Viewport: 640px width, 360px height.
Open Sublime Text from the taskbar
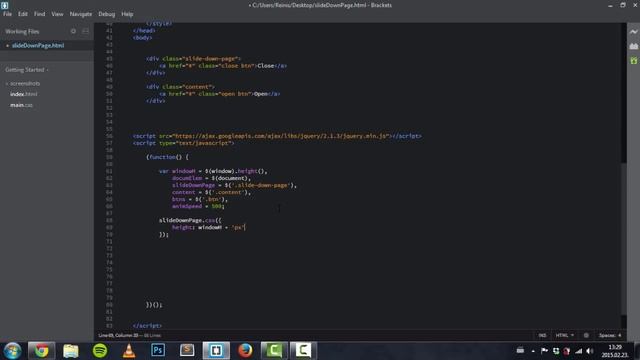click(187, 351)
